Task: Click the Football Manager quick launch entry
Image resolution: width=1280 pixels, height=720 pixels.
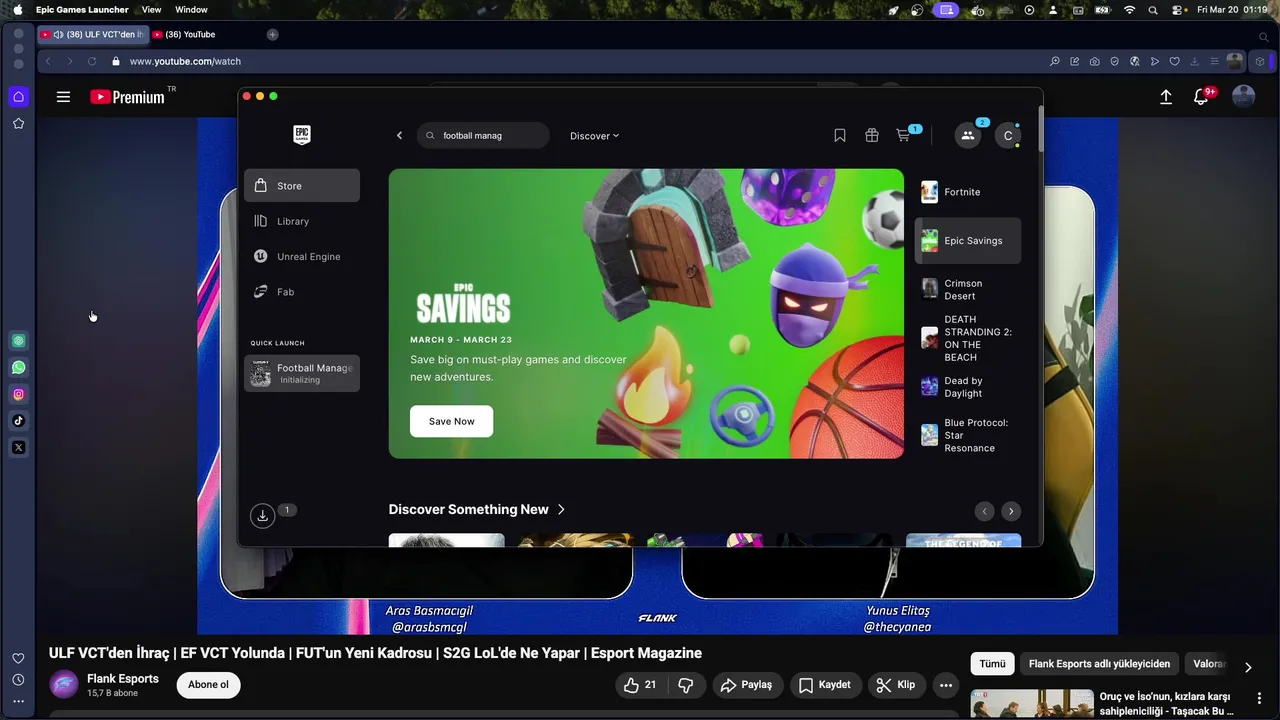Action: tap(302, 373)
